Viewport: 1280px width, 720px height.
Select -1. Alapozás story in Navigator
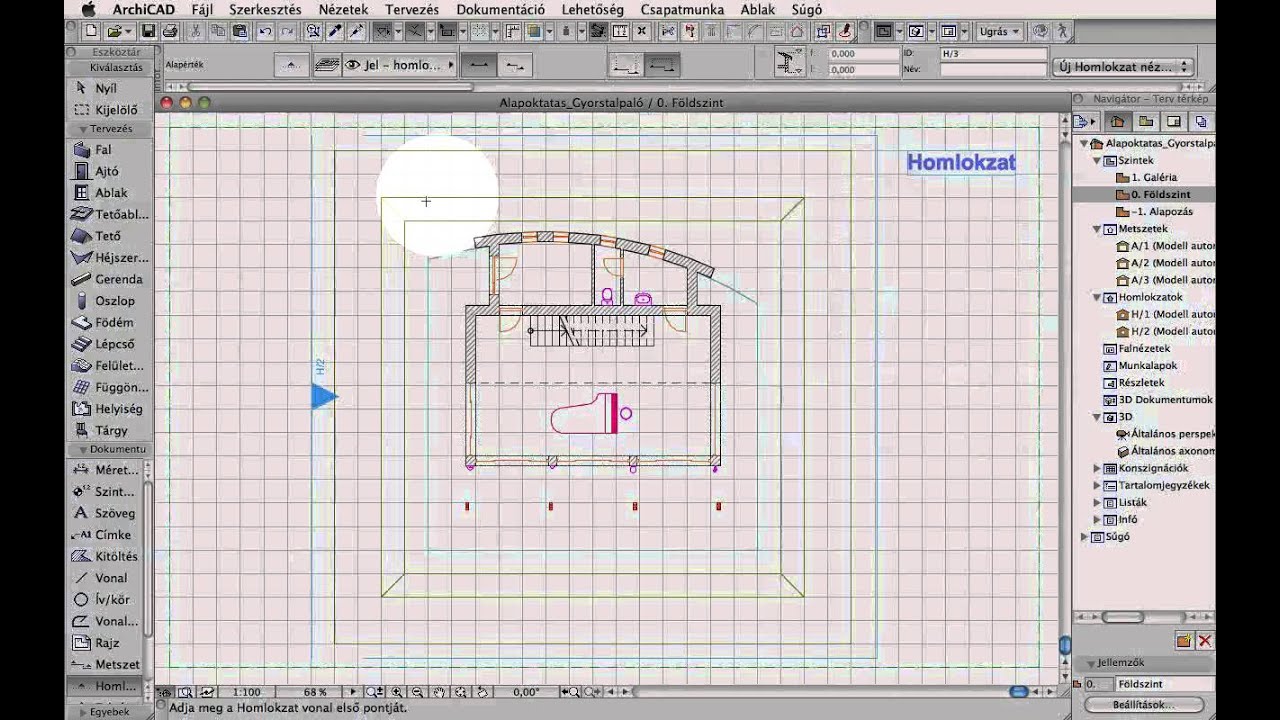(x=1161, y=212)
